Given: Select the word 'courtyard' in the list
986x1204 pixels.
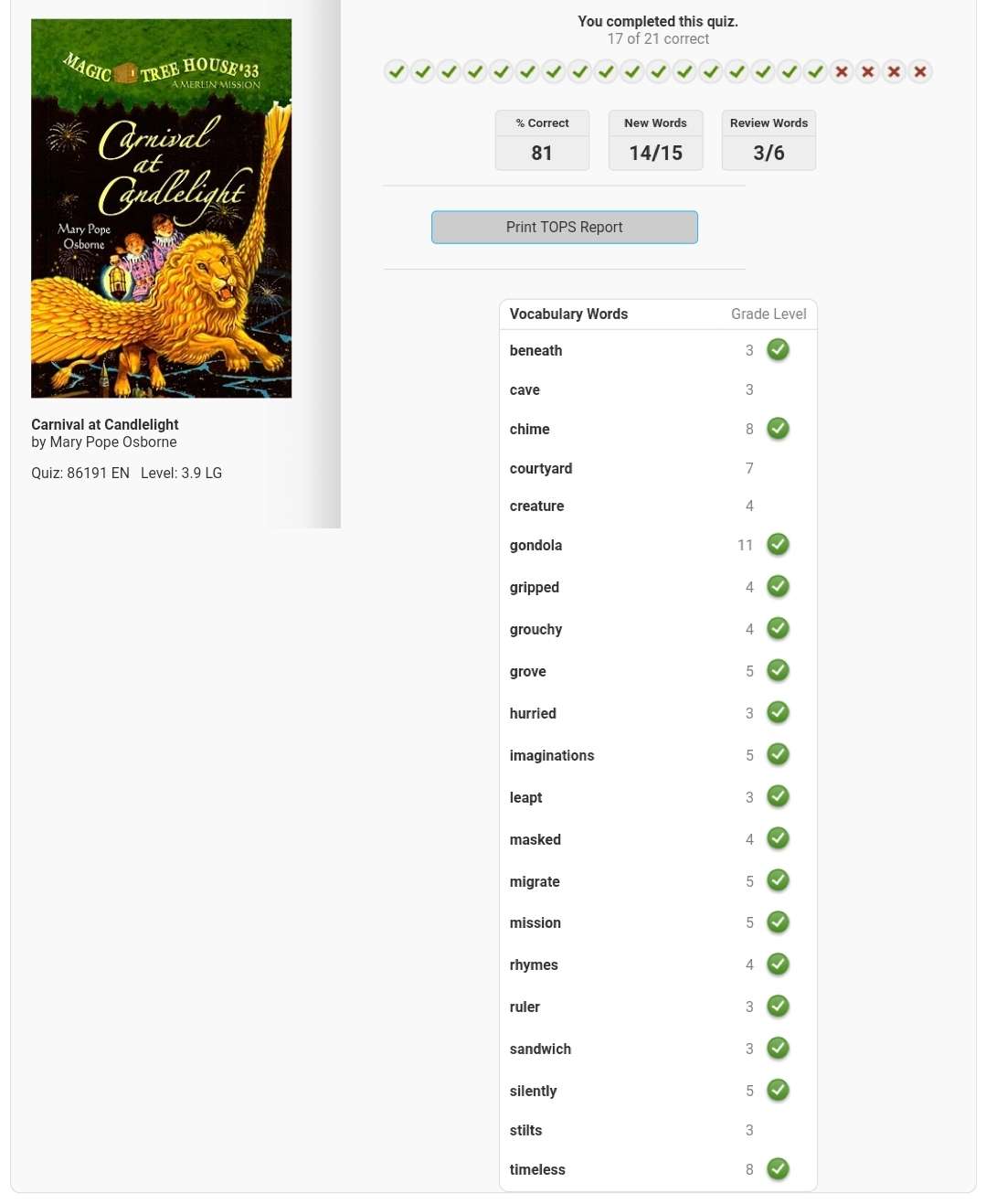Looking at the screenshot, I should [x=541, y=468].
